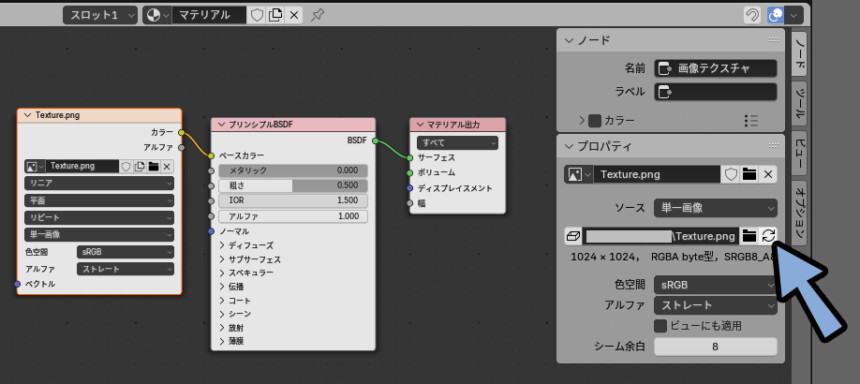Enable ビューにも適用 checkbox
The height and width of the screenshot is (384, 860).
(x=661, y=326)
